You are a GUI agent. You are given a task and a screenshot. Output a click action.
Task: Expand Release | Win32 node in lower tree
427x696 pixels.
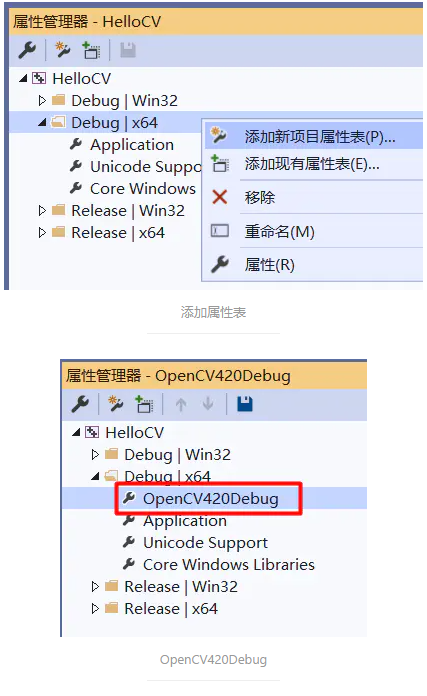coord(95,586)
